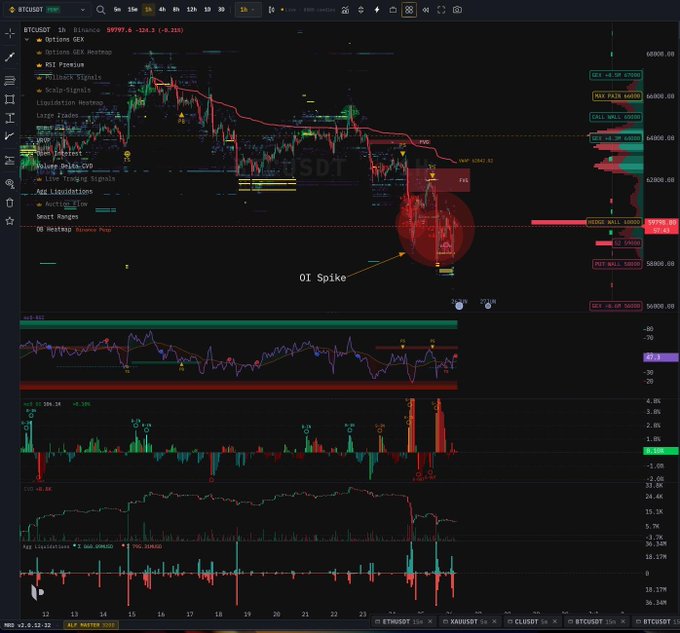This screenshot has height=633, width=680.
Task: Select the polyline path drawing tool
Action: pyautogui.click(x=10, y=136)
